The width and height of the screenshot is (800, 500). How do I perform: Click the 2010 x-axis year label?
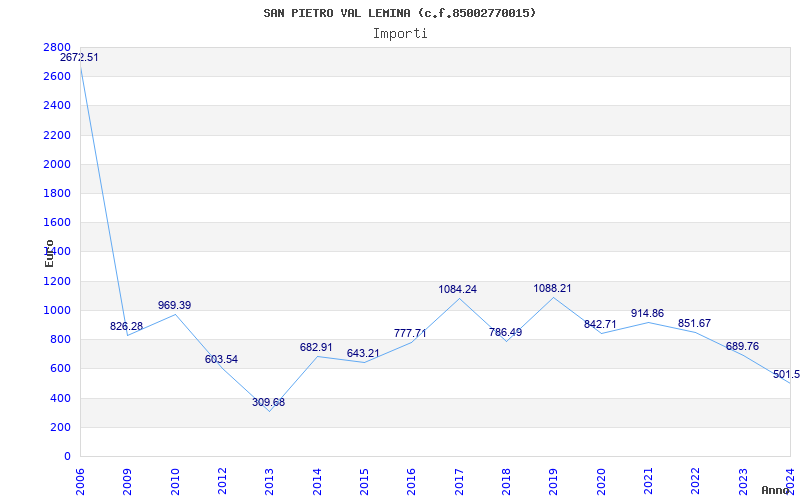[x=175, y=481]
